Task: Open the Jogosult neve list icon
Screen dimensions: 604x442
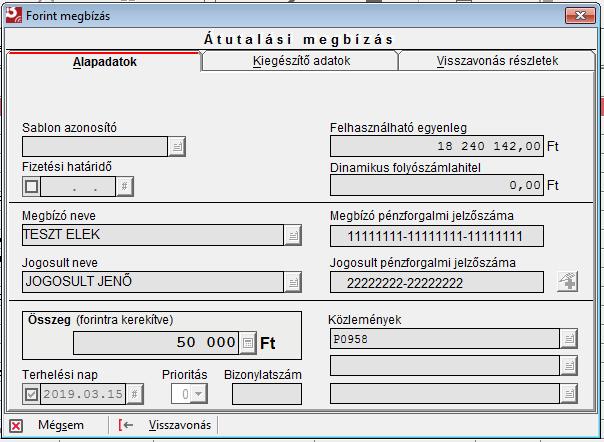Action: tap(293, 282)
